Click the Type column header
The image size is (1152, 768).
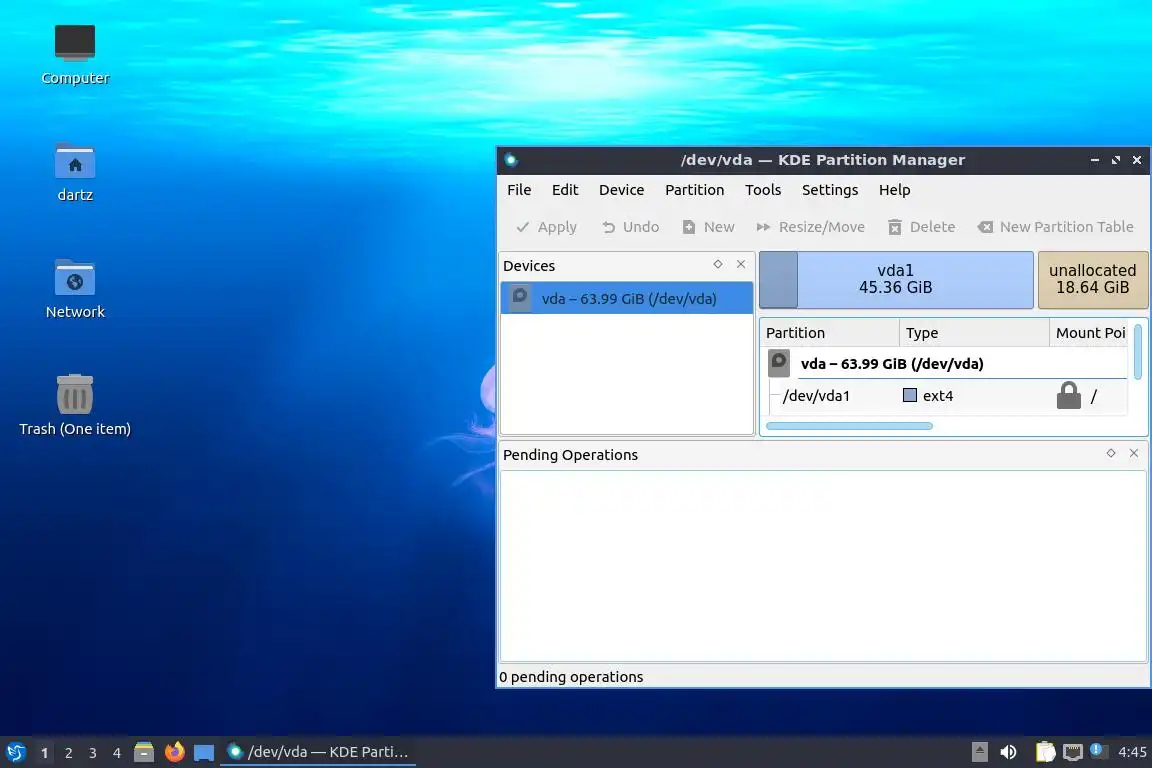[973, 333]
